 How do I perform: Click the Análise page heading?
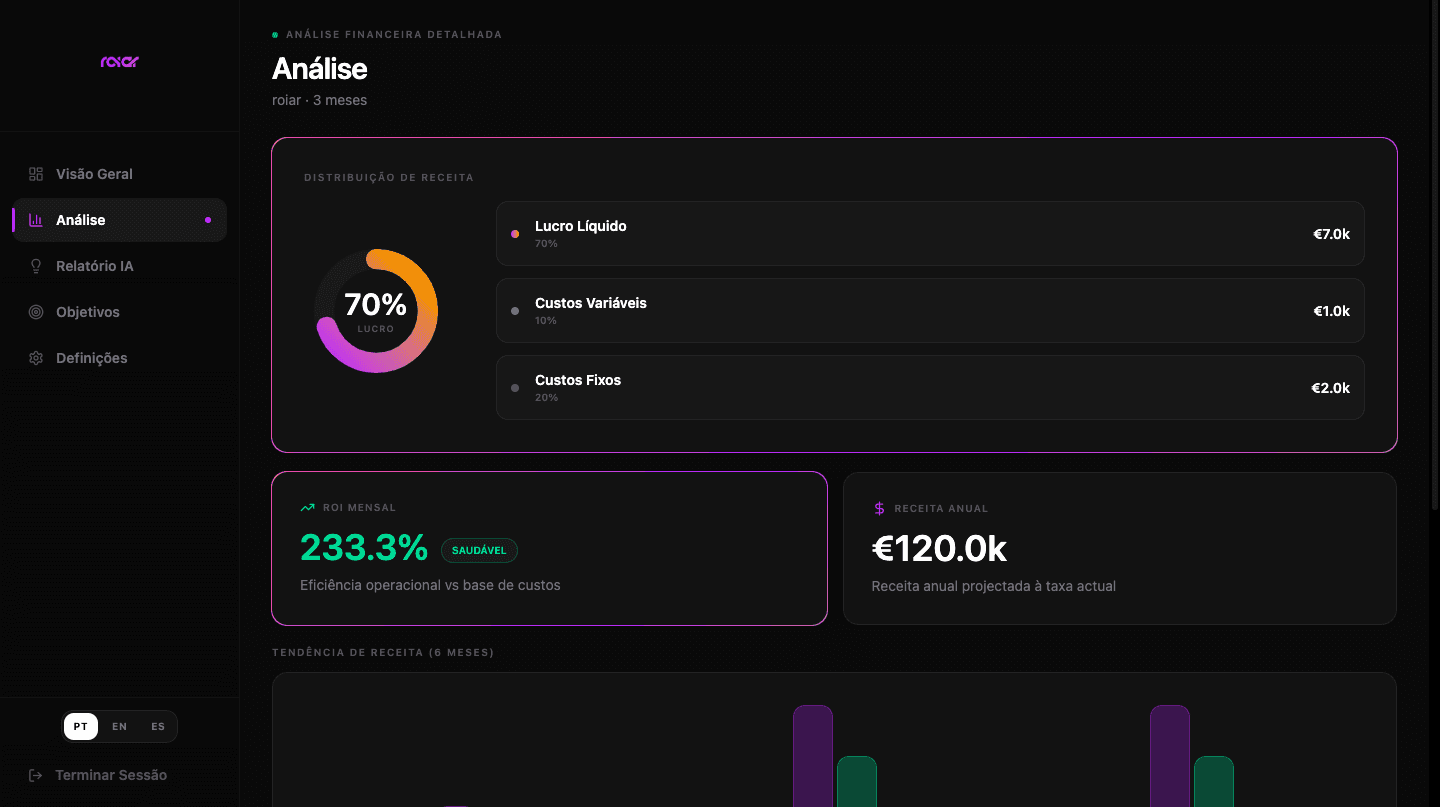pyautogui.click(x=320, y=69)
